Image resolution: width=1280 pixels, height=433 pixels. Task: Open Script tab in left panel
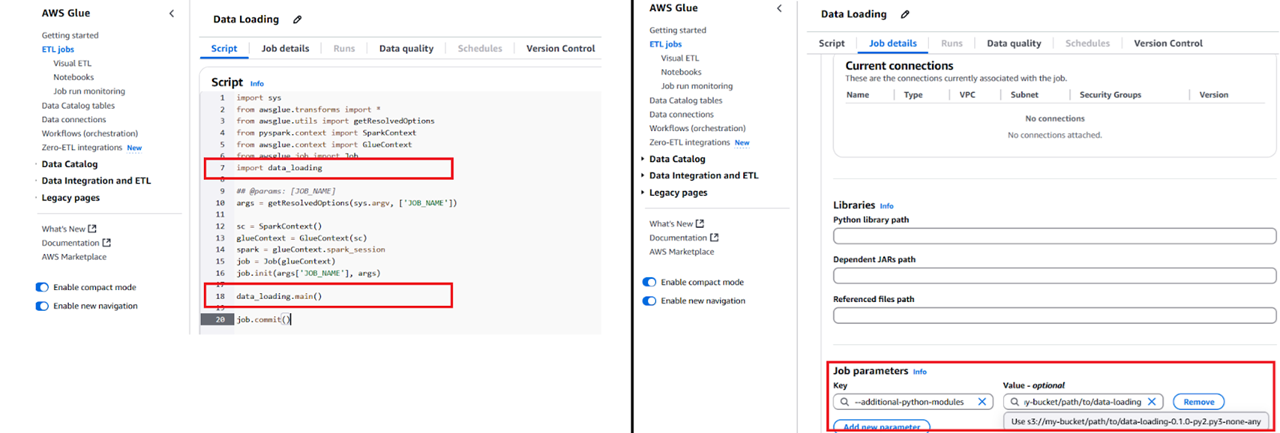click(224, 48)
